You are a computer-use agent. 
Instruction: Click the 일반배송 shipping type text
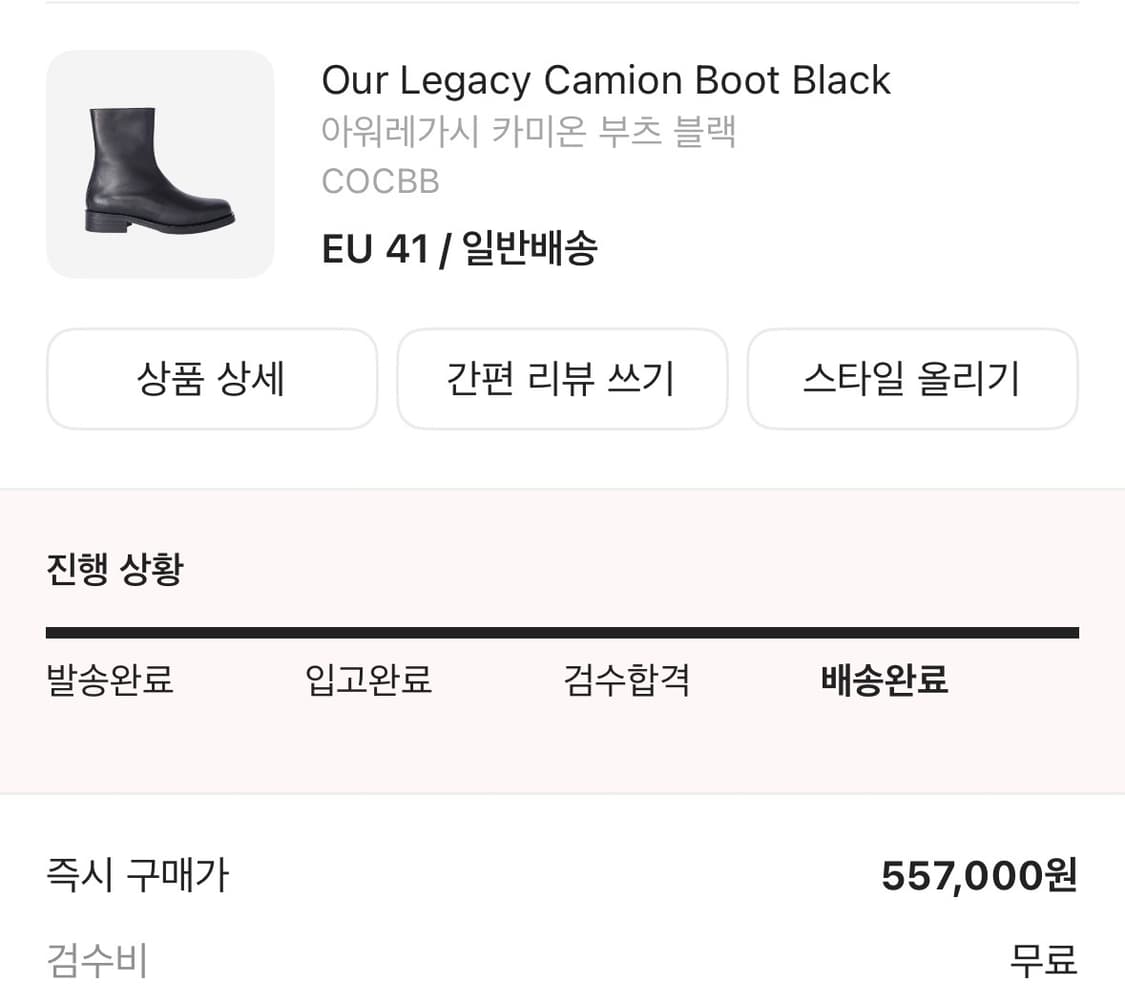[x=530, y=249]
